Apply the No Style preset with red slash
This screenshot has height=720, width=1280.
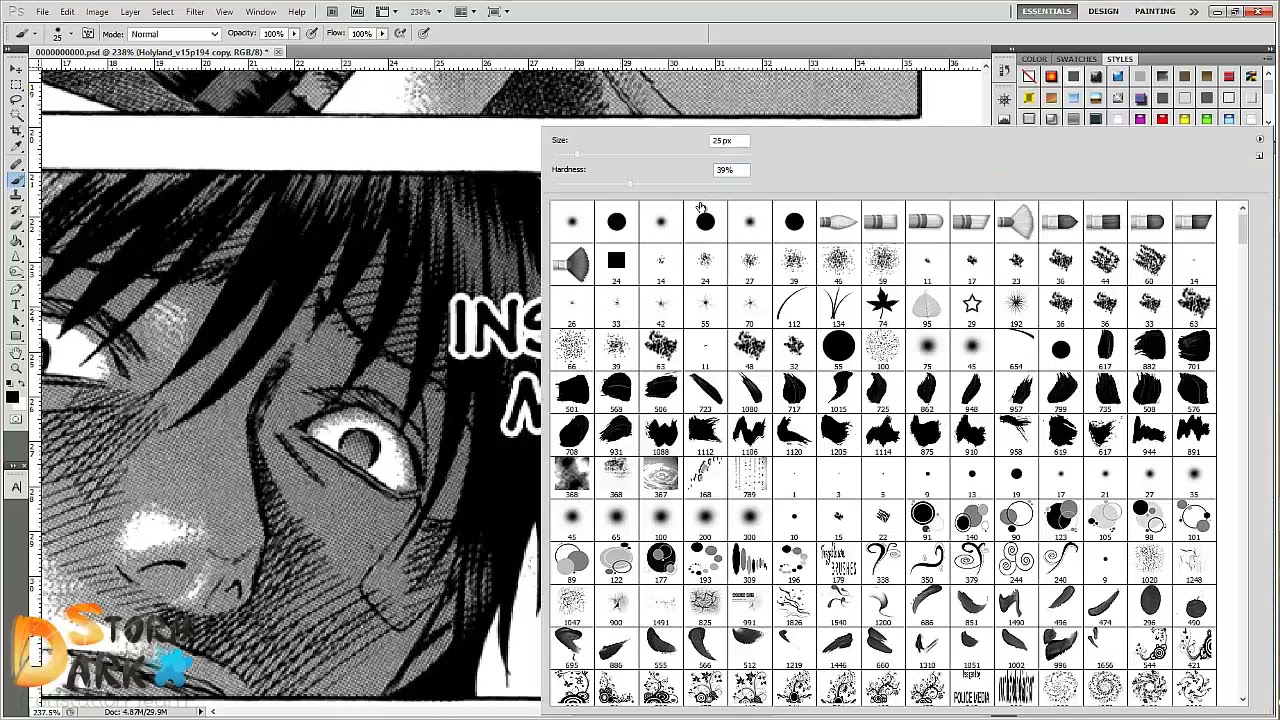tap(1029, 77)
